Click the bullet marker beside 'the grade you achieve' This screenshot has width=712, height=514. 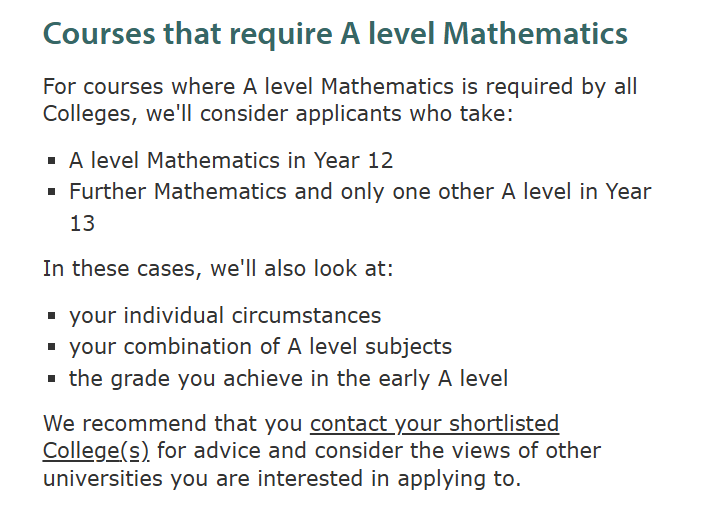(x=52, y=380)
